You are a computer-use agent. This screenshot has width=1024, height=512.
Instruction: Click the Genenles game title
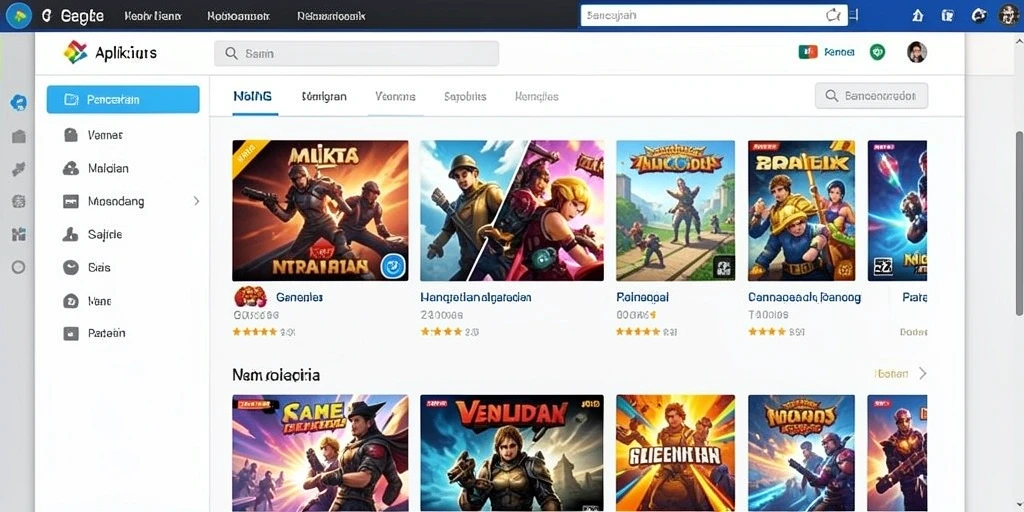click(300, 297)
